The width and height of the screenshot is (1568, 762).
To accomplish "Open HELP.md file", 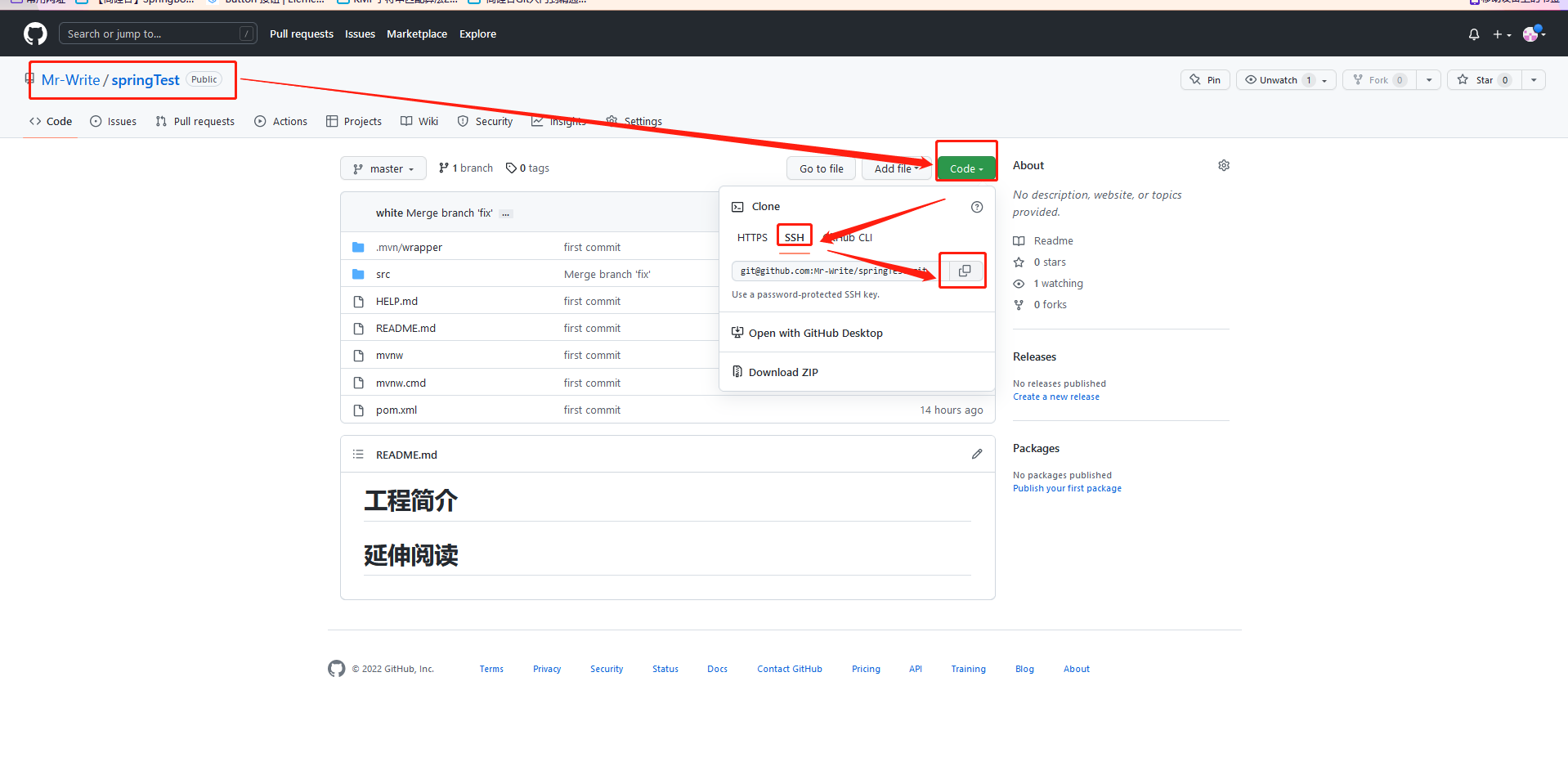I will tap(396, 302).
